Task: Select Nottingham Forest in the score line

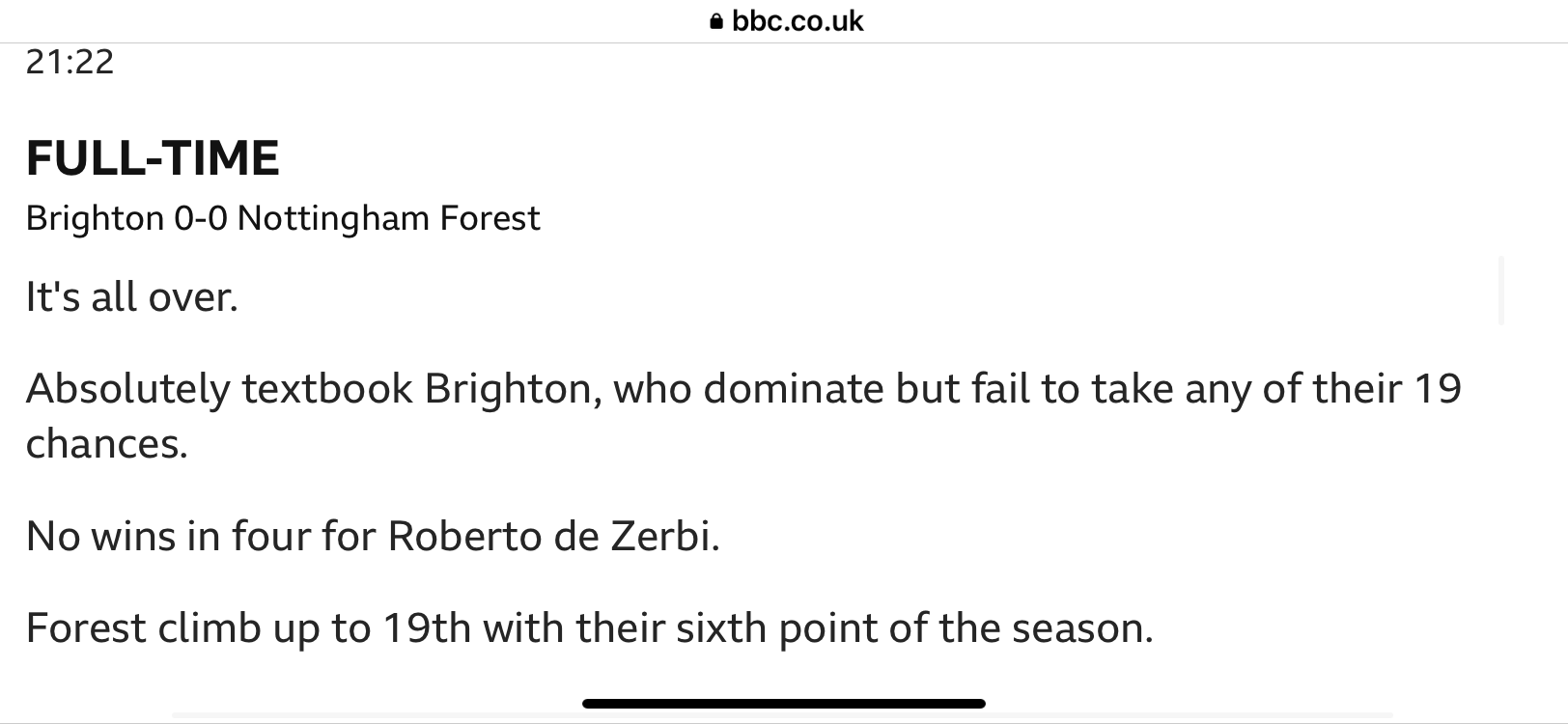Action: 388,219
